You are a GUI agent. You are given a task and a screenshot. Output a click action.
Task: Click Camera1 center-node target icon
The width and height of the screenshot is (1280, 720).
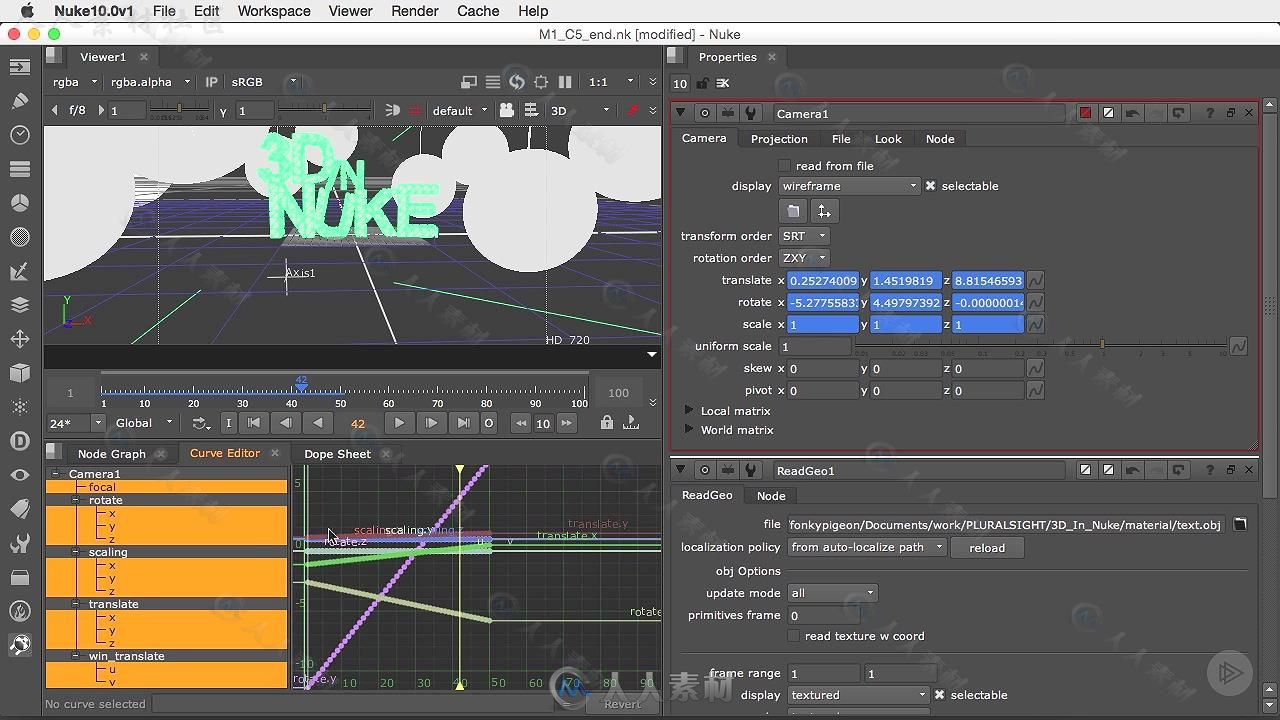pos(705,113)
